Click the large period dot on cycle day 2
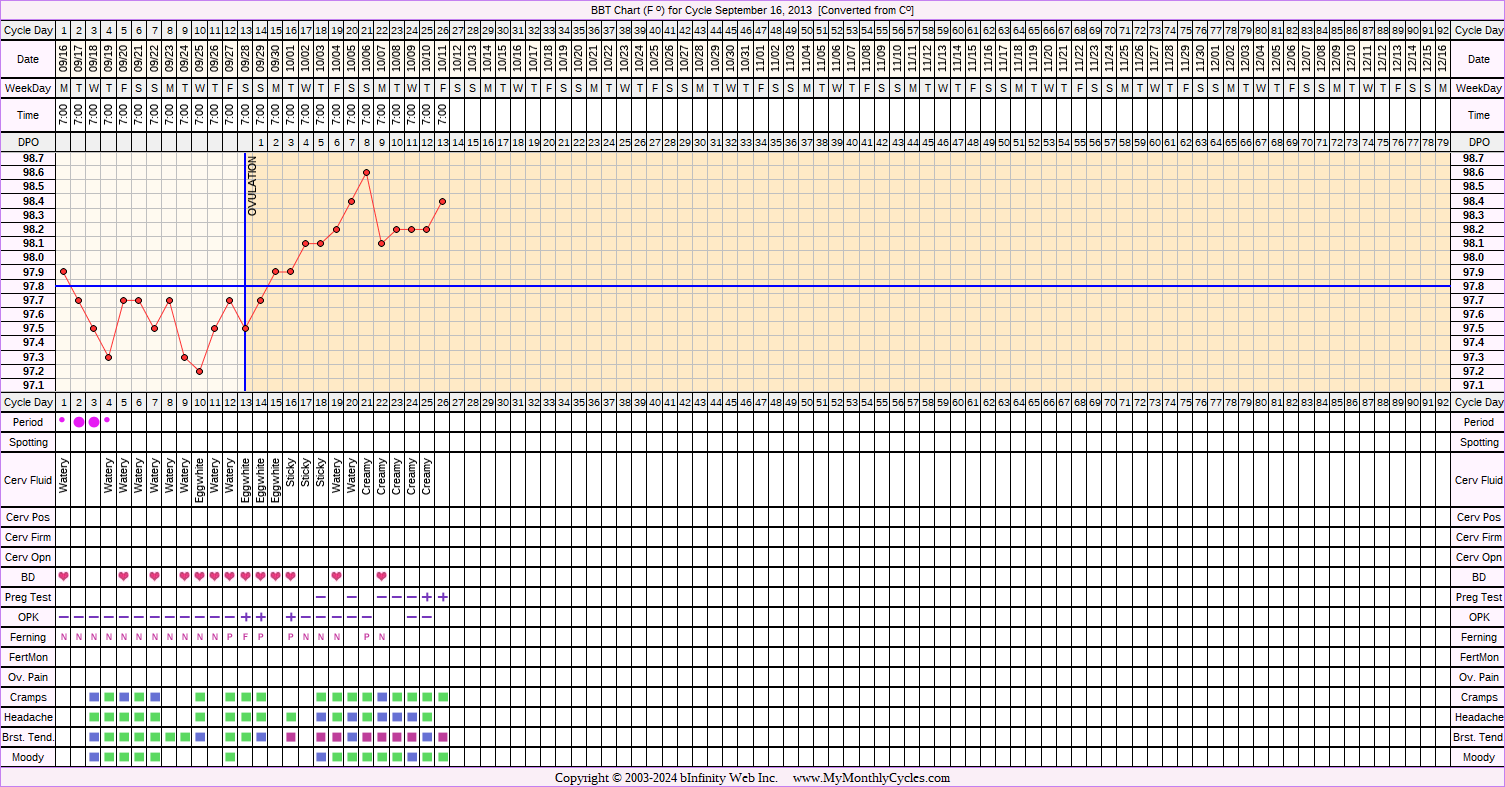The height and width of the screenshot is (787, 1505). [x=79, y=422]
